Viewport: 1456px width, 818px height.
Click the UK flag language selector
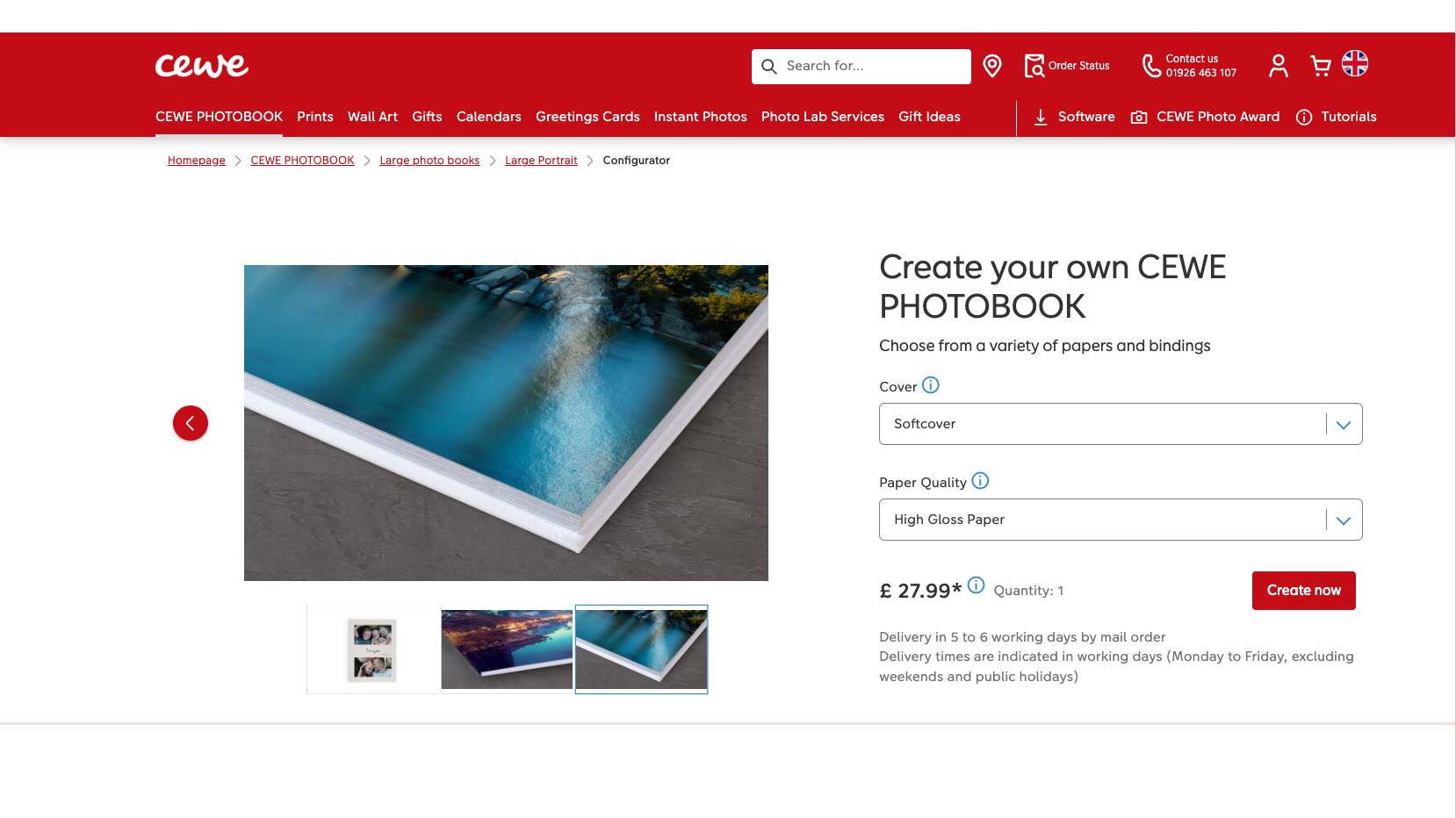click(1355, 63)
